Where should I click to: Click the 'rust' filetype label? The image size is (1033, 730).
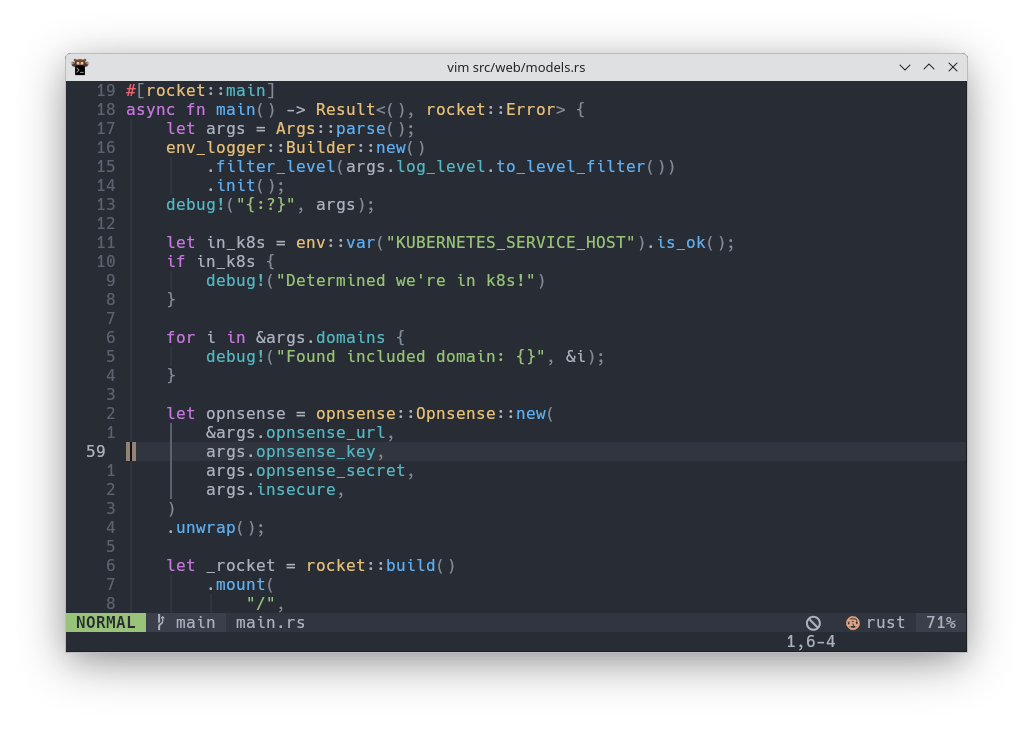[x=885, y=623]
